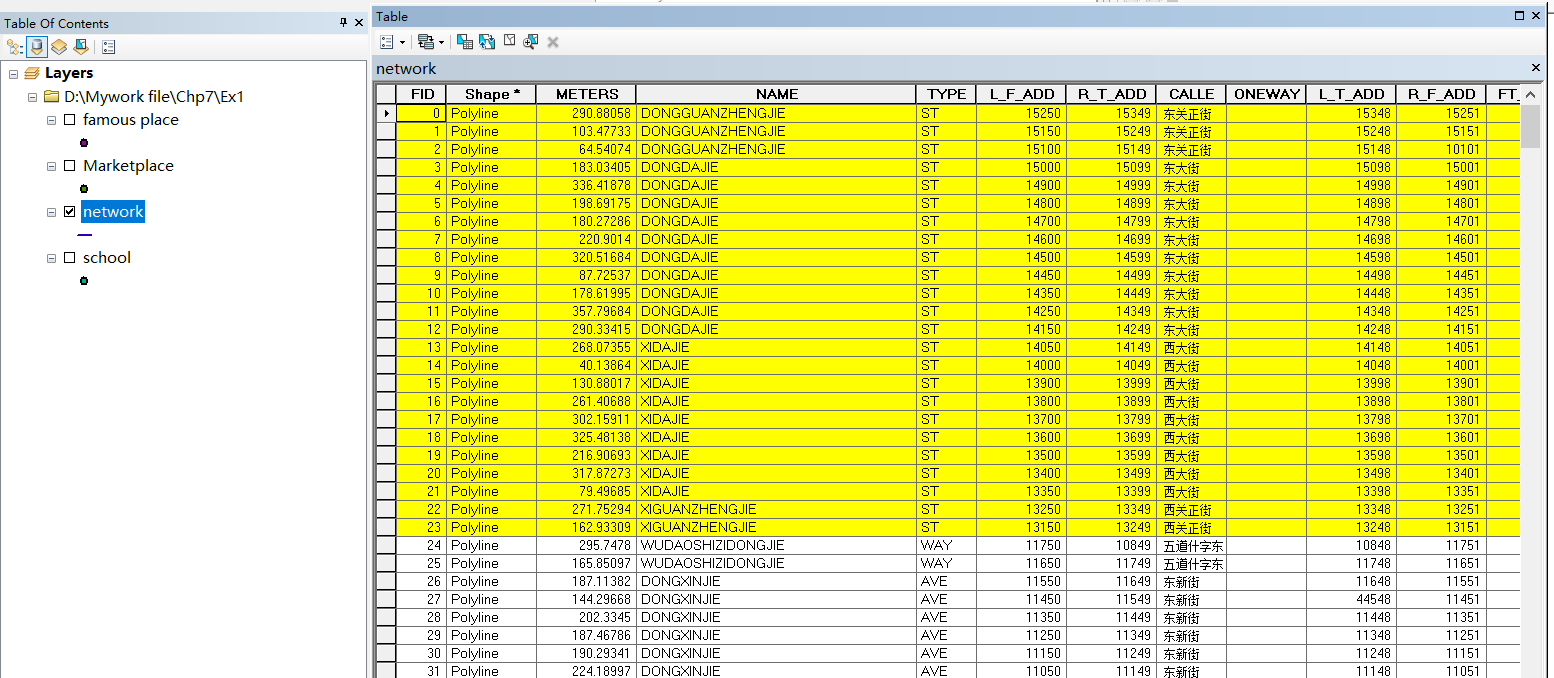Click the row selector for FID 24
The width and height of the screenshot is (1554, 678).
[x=386, y=545]
